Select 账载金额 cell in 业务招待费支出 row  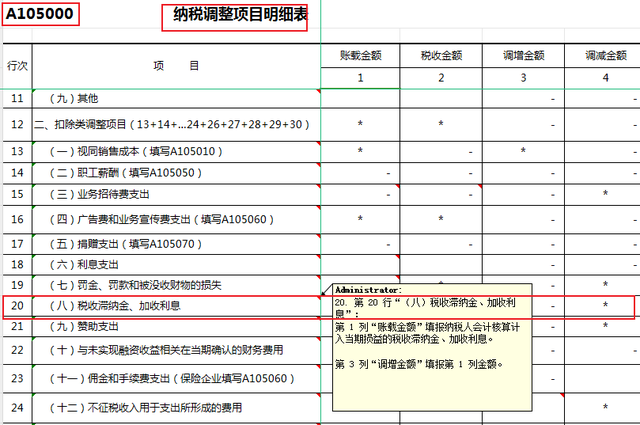click(x=360, y=194)
